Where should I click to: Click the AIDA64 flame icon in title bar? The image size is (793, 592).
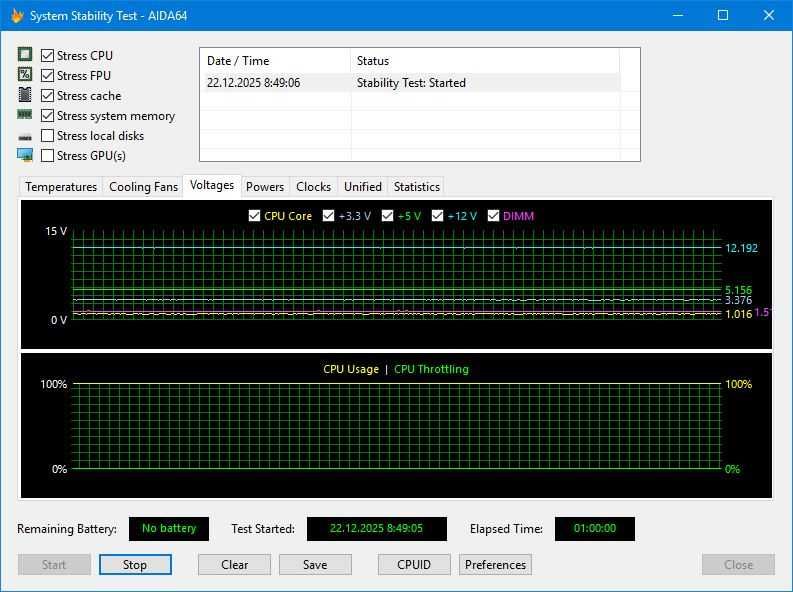tap(17, 16)
